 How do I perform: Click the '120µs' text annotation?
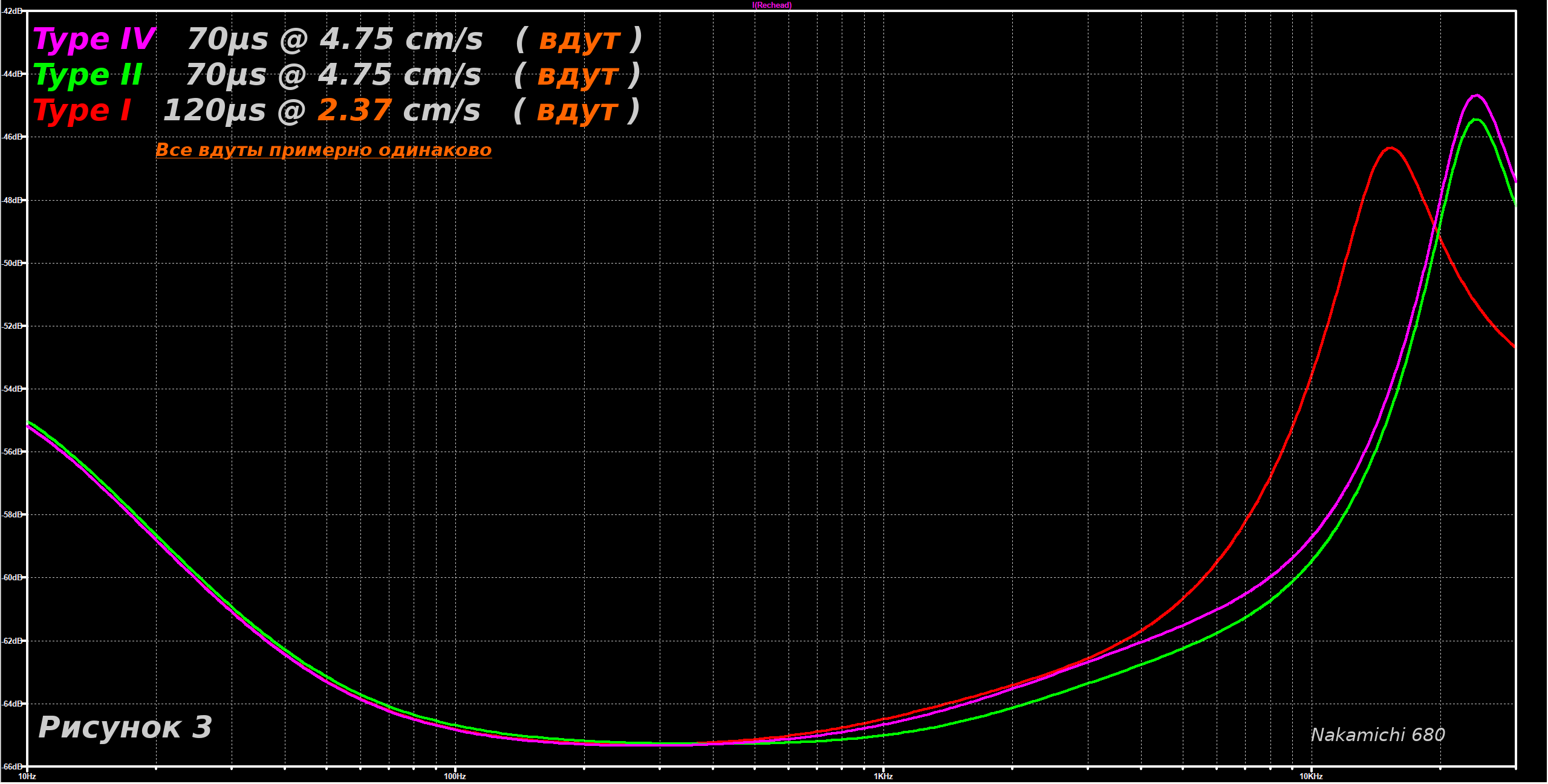pyautogui.click(x=215, y=111)
